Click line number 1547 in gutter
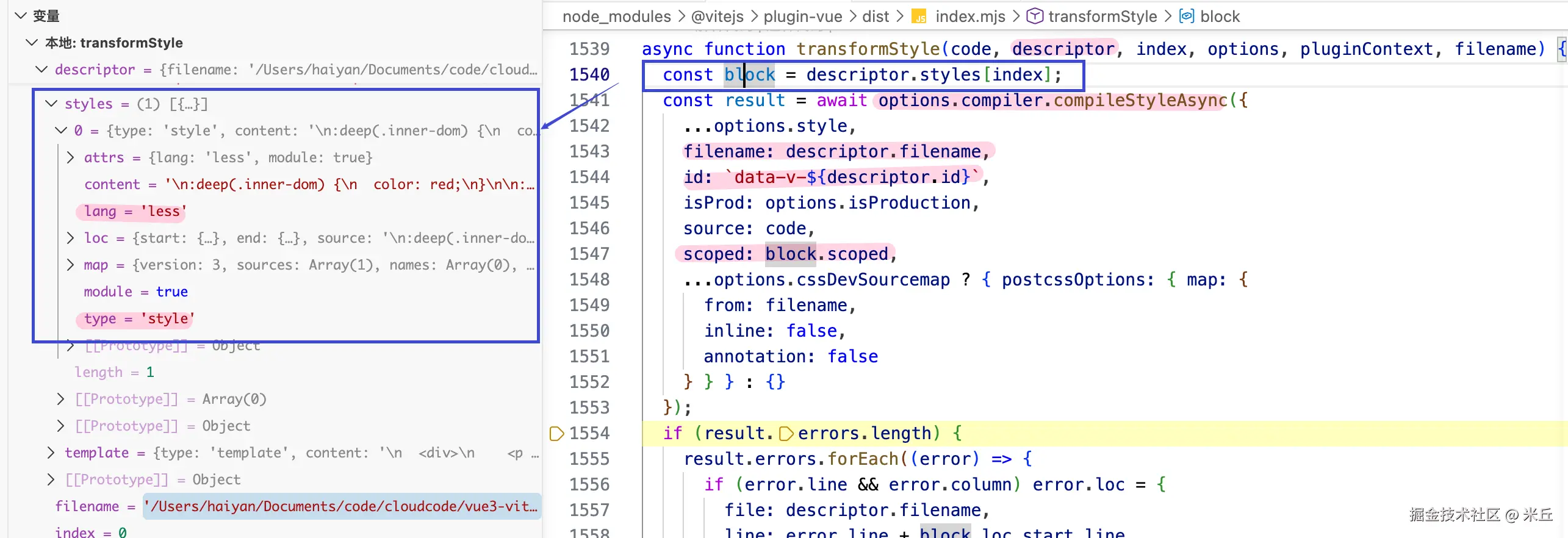This screenshot has width=1568, height=538. pyautogui.click(x=589, y=254)
